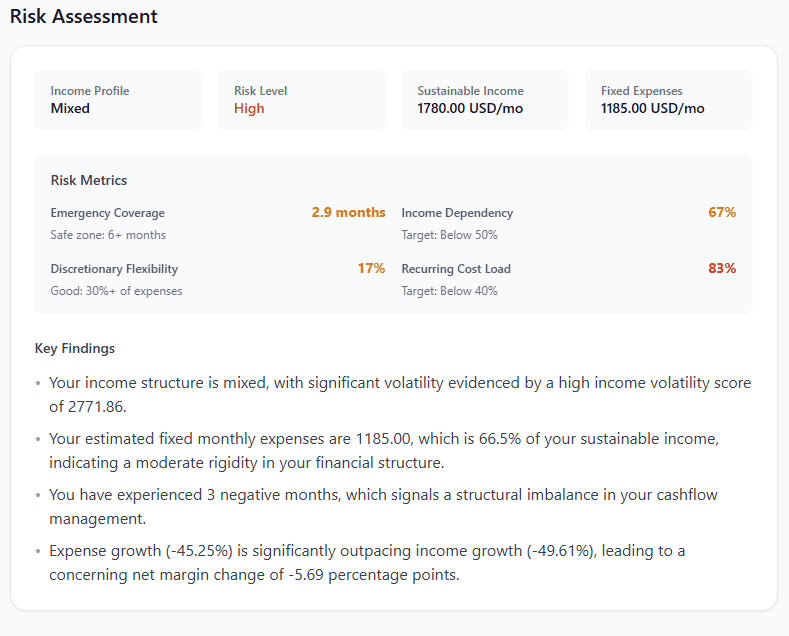789x636 pixels.
Task: Click the Safe zone 6+ months hint
Action: 108,235
